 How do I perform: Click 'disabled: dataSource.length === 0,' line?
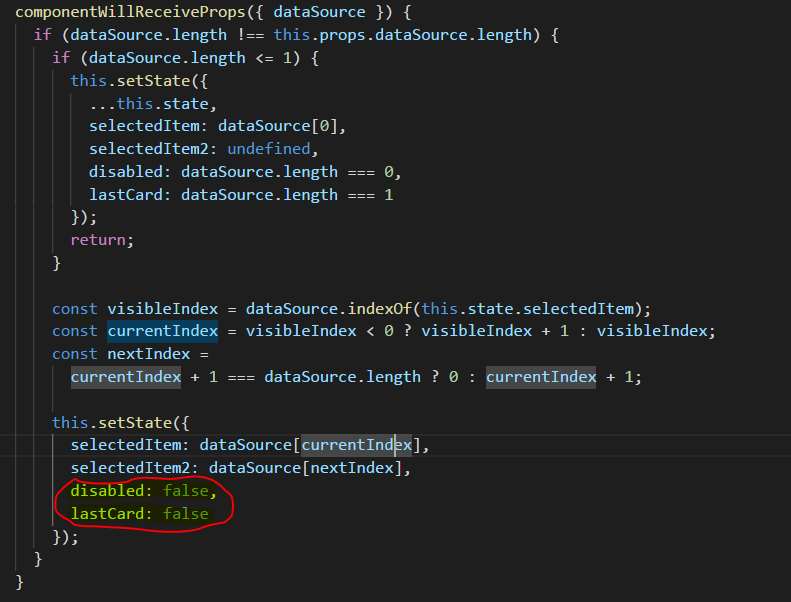(x=245, y=172)
